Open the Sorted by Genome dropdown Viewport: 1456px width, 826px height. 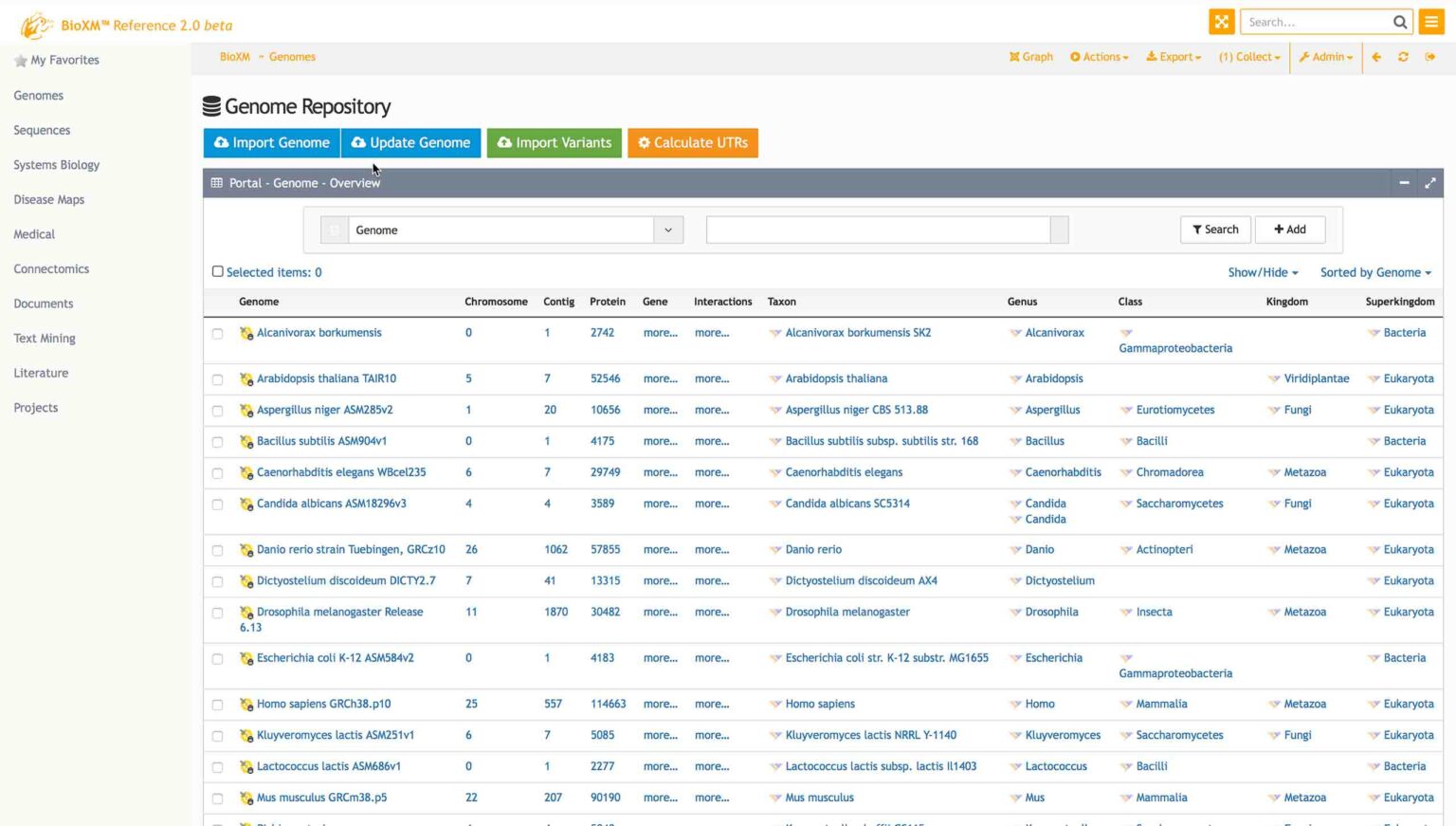1374,272
